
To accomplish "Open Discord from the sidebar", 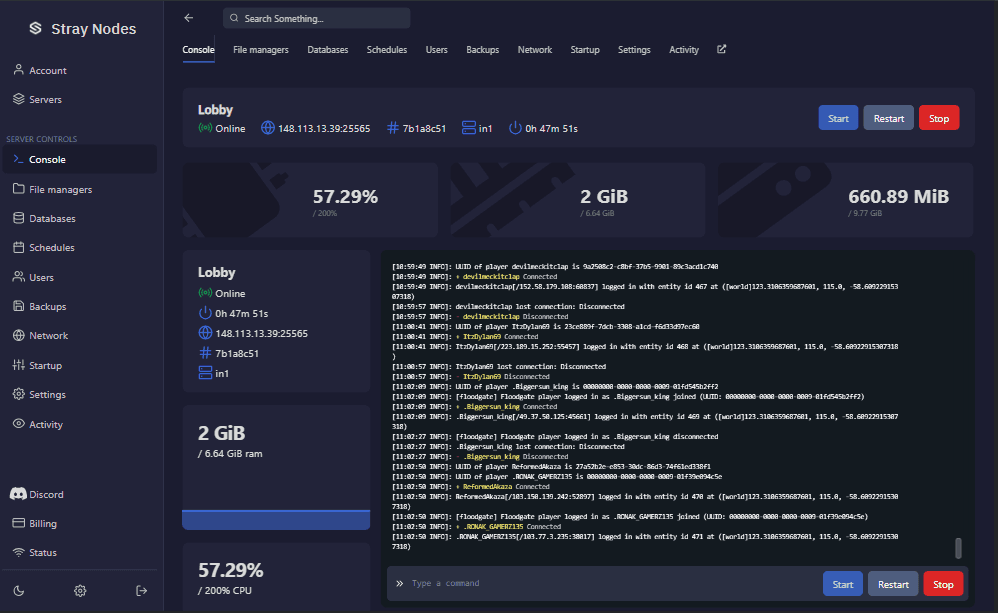I will coord(45,494).
